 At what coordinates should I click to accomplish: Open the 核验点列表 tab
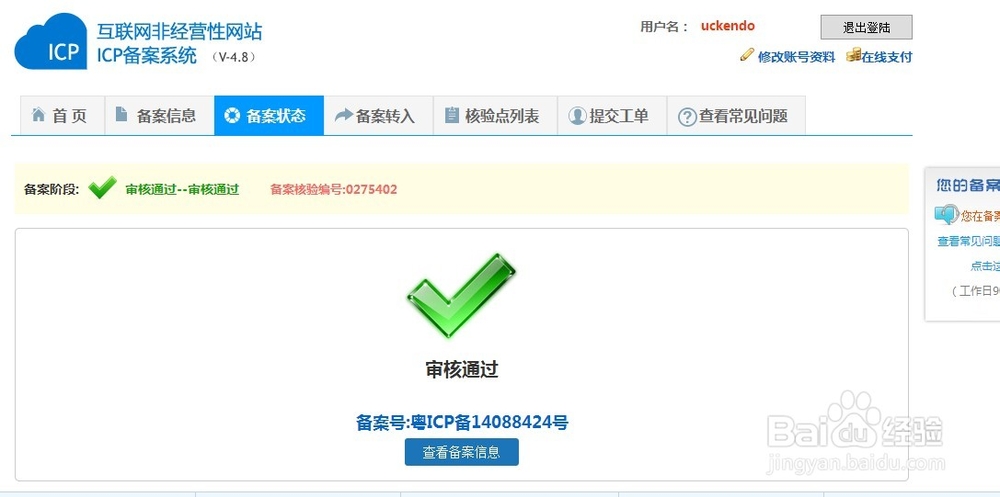point(496,115)
